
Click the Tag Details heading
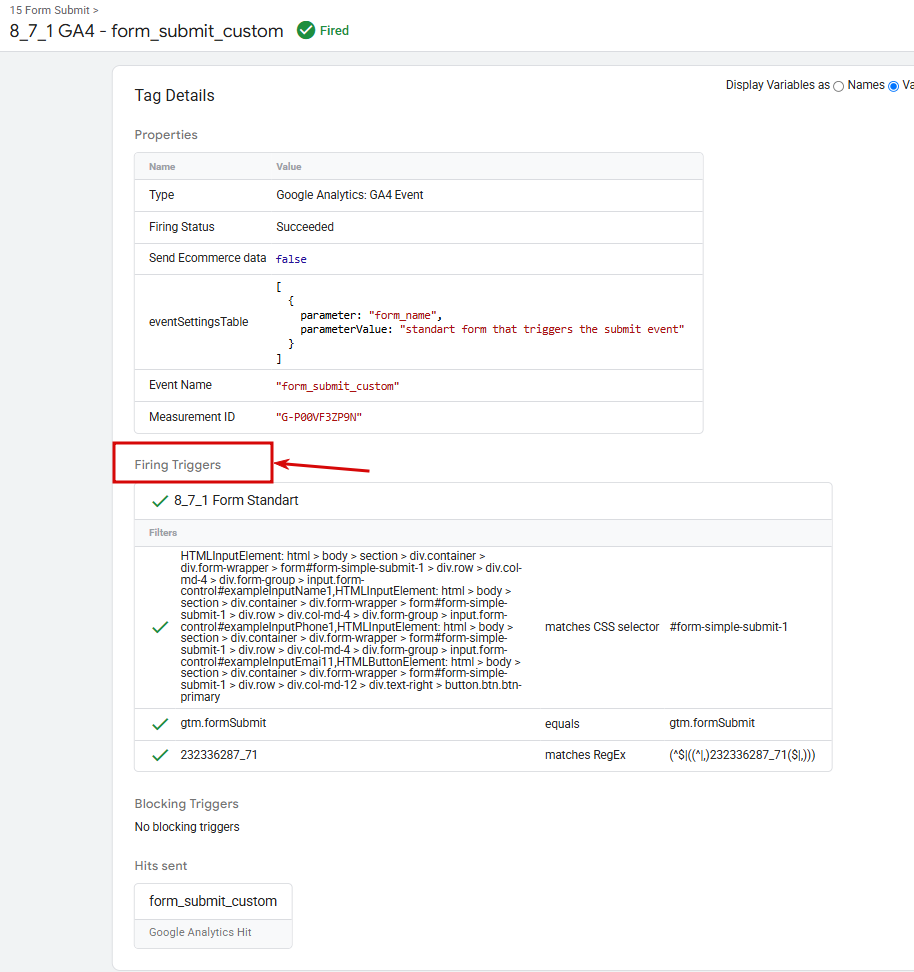[x=174, y=95]
